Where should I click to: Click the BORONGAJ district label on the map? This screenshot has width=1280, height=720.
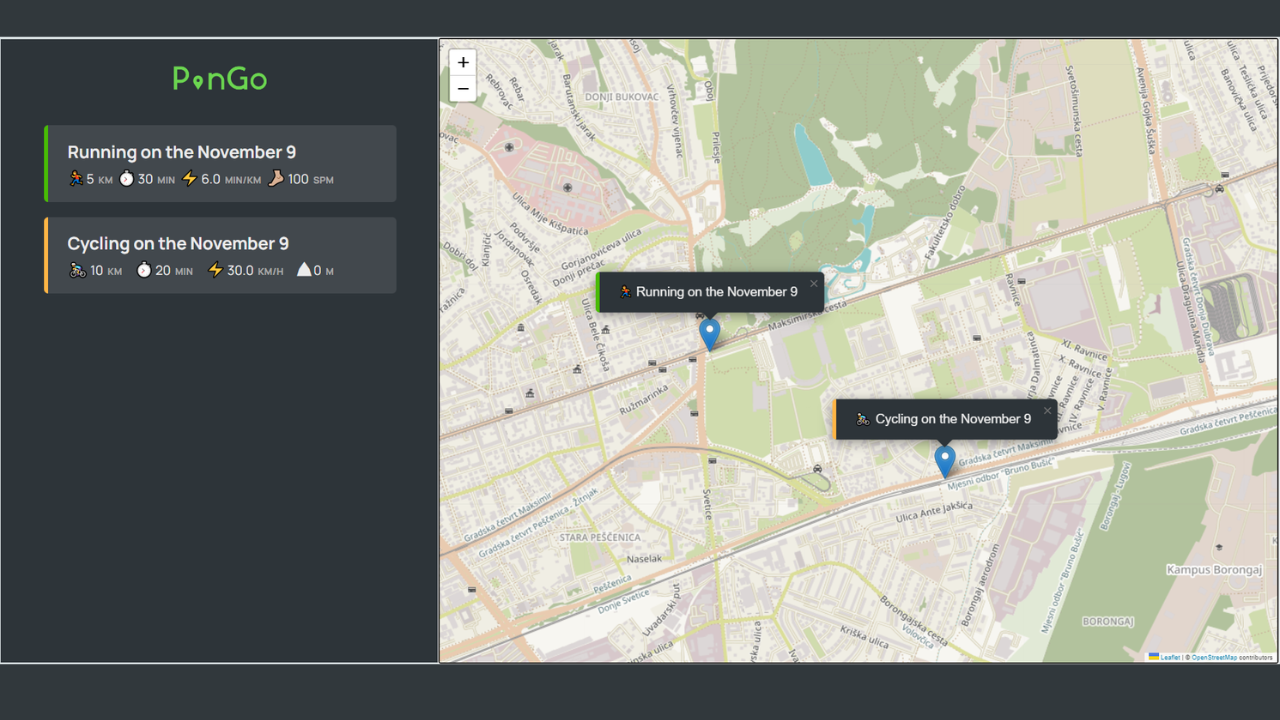[x=1108, y=621]
